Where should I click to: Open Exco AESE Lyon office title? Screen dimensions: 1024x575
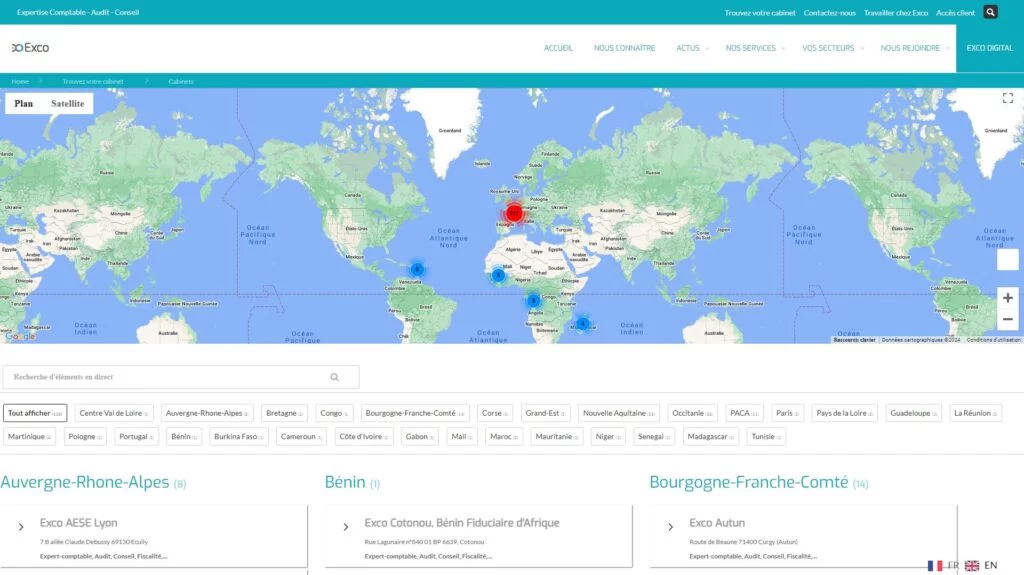[x=78, y=523]
